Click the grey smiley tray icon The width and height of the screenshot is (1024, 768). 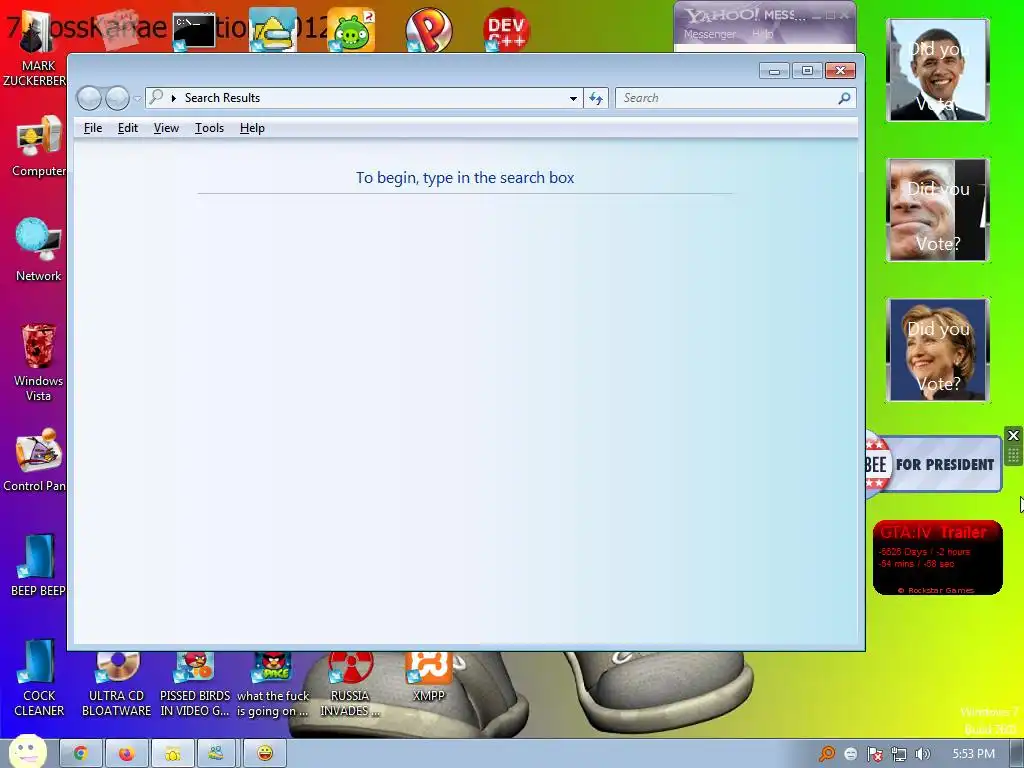pyautogui.click(x=850, y=754)
